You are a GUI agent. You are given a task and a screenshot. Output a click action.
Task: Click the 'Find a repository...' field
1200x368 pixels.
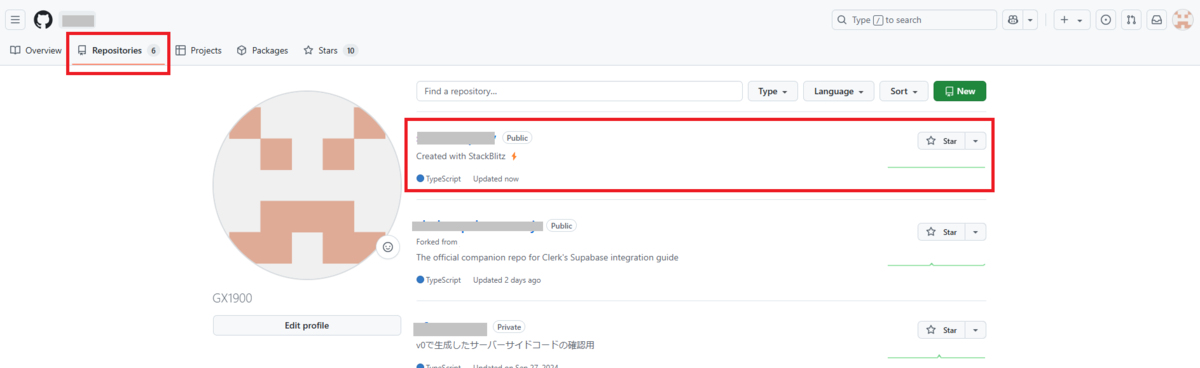[579, 91]
